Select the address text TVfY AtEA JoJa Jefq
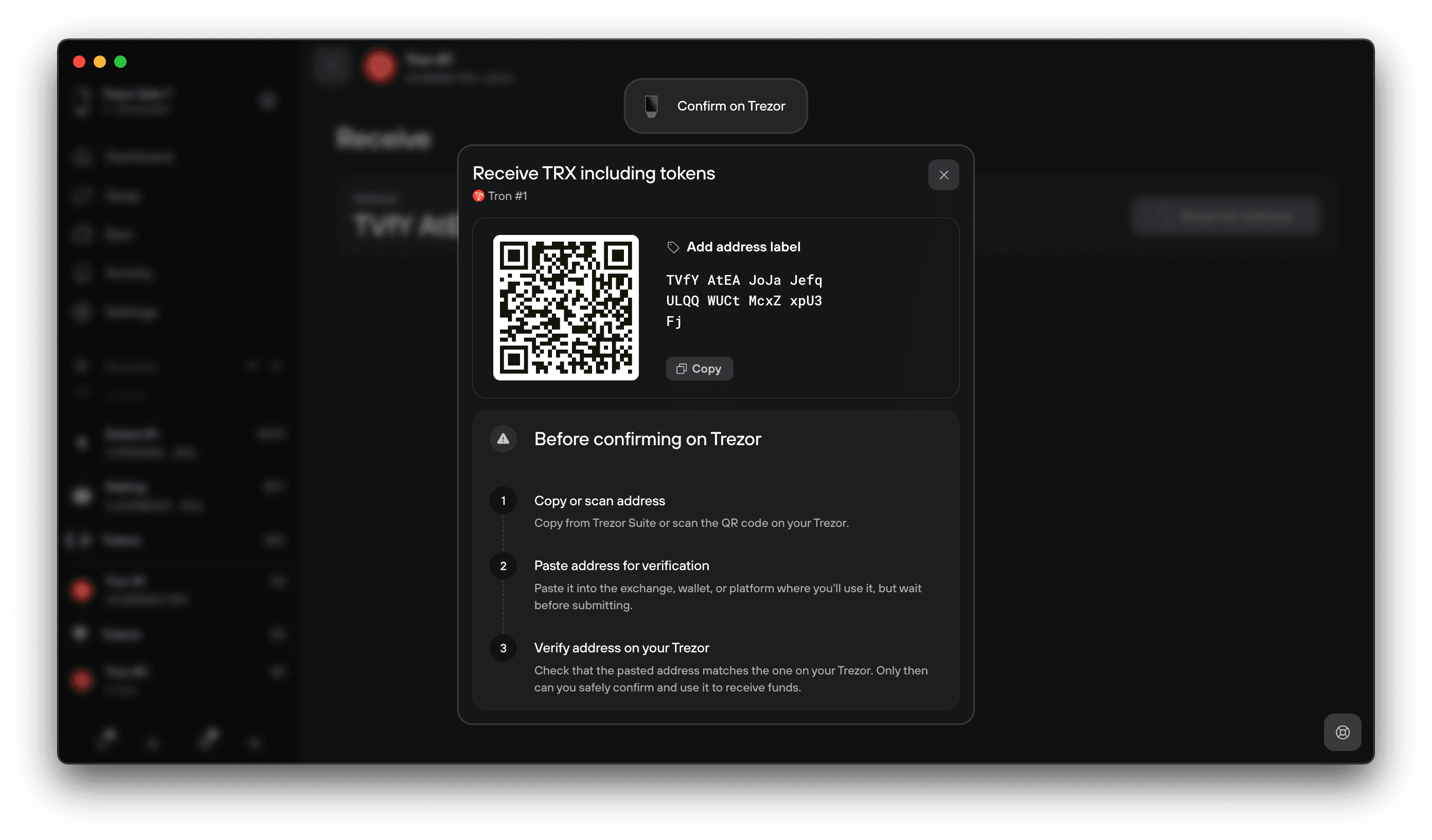 tap(744, 280)
